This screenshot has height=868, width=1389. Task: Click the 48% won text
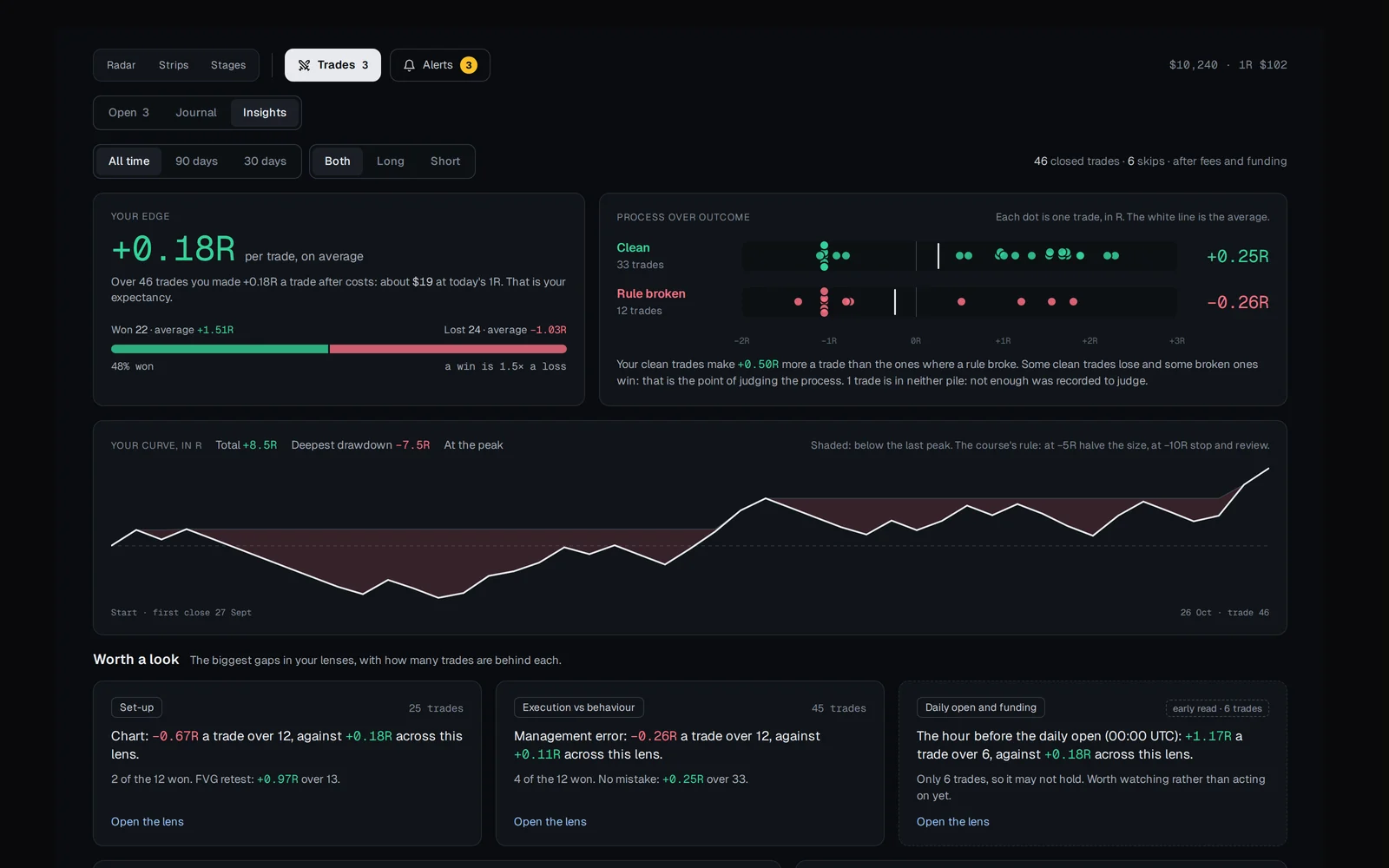pos(132,366)
